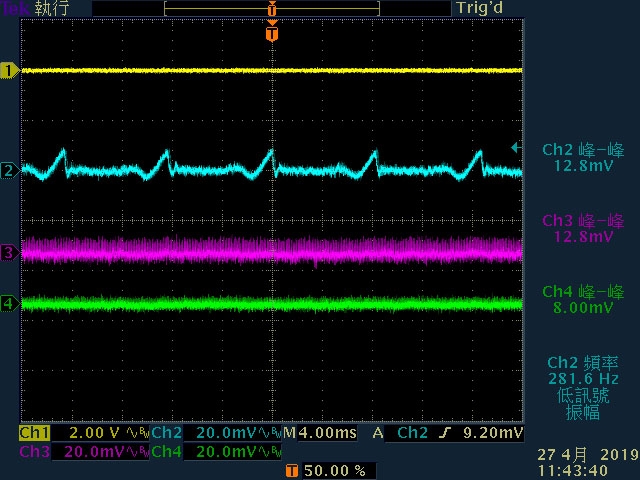
Task: Open the trigger source A Ch2 readout
Action: tap(410, 434)
